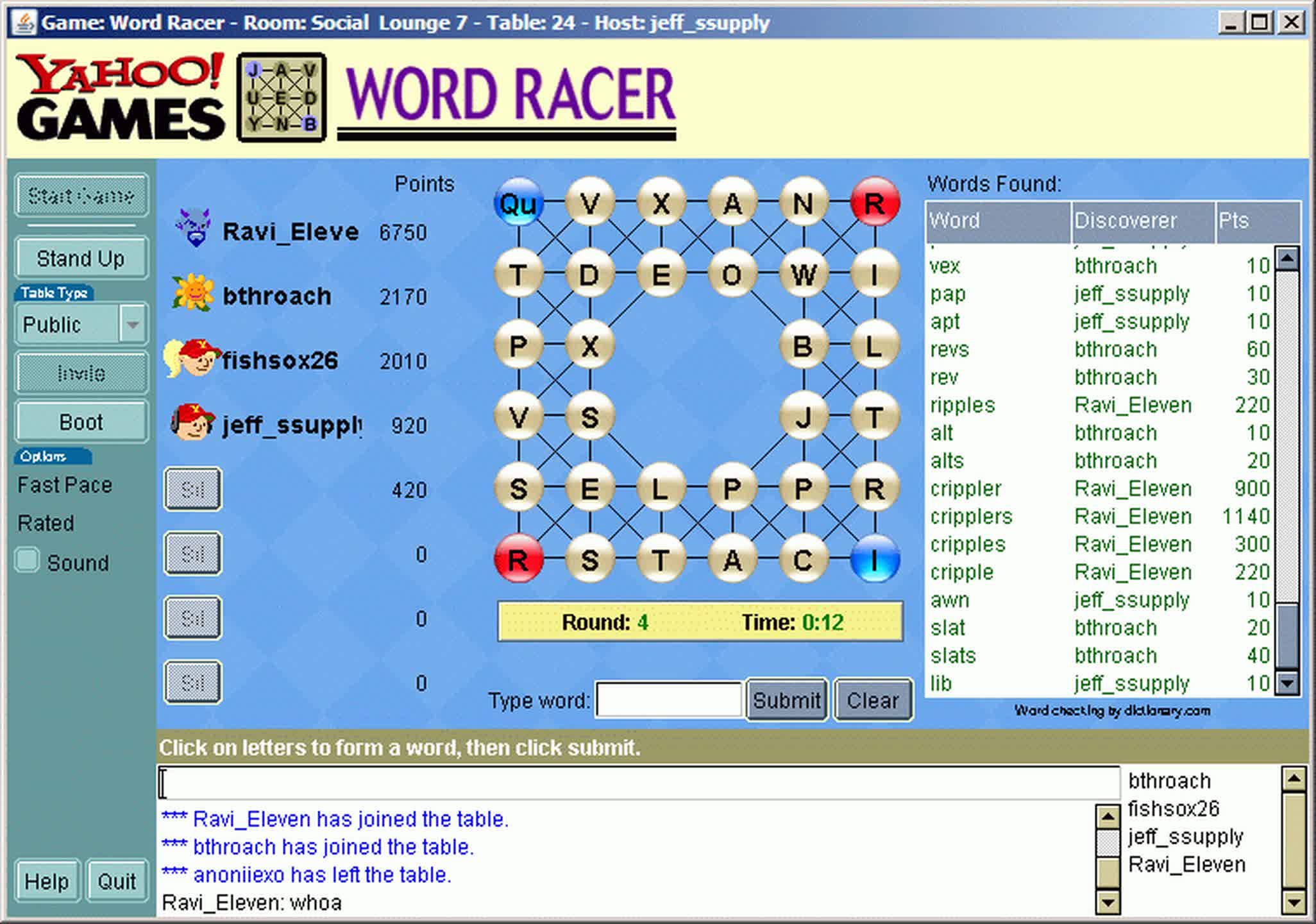The width and height of the screenshot is (1316, 924).
Task: Click Ravi_Eleve's purple monster avatar
Action: pyautogui.click(x=194, y=228)
